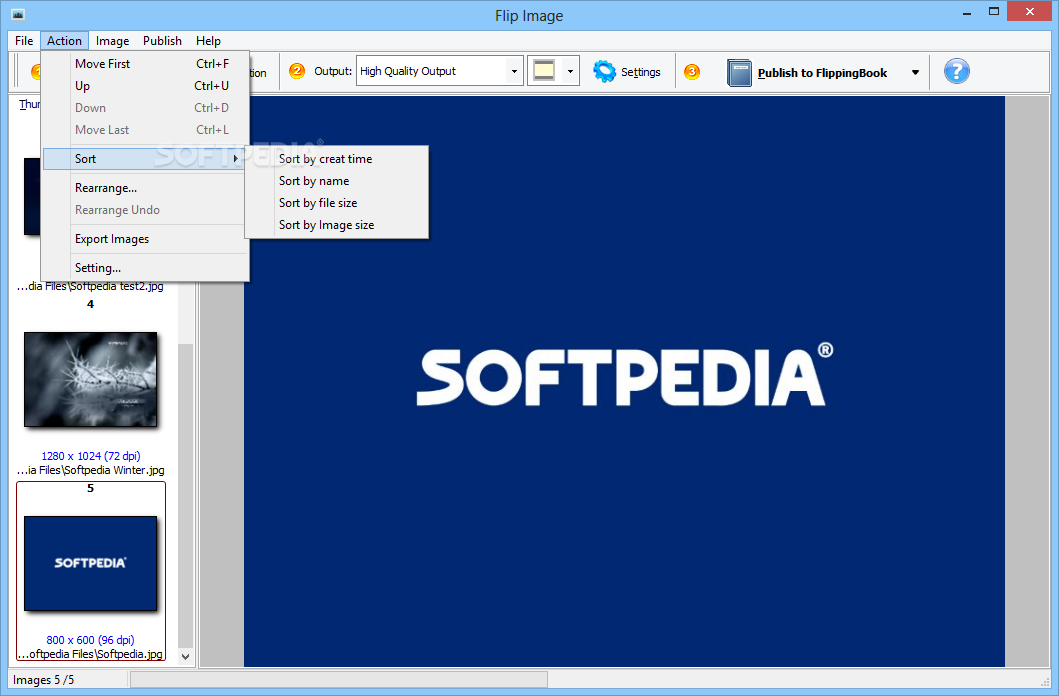Select Export Images menu entry
Viewport: 1059px width, 696px height.
145,239
